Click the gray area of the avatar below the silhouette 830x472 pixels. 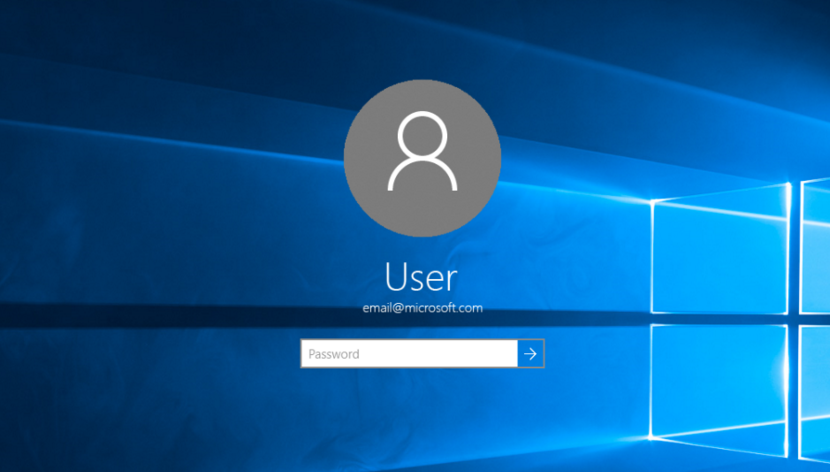(422, 214)
